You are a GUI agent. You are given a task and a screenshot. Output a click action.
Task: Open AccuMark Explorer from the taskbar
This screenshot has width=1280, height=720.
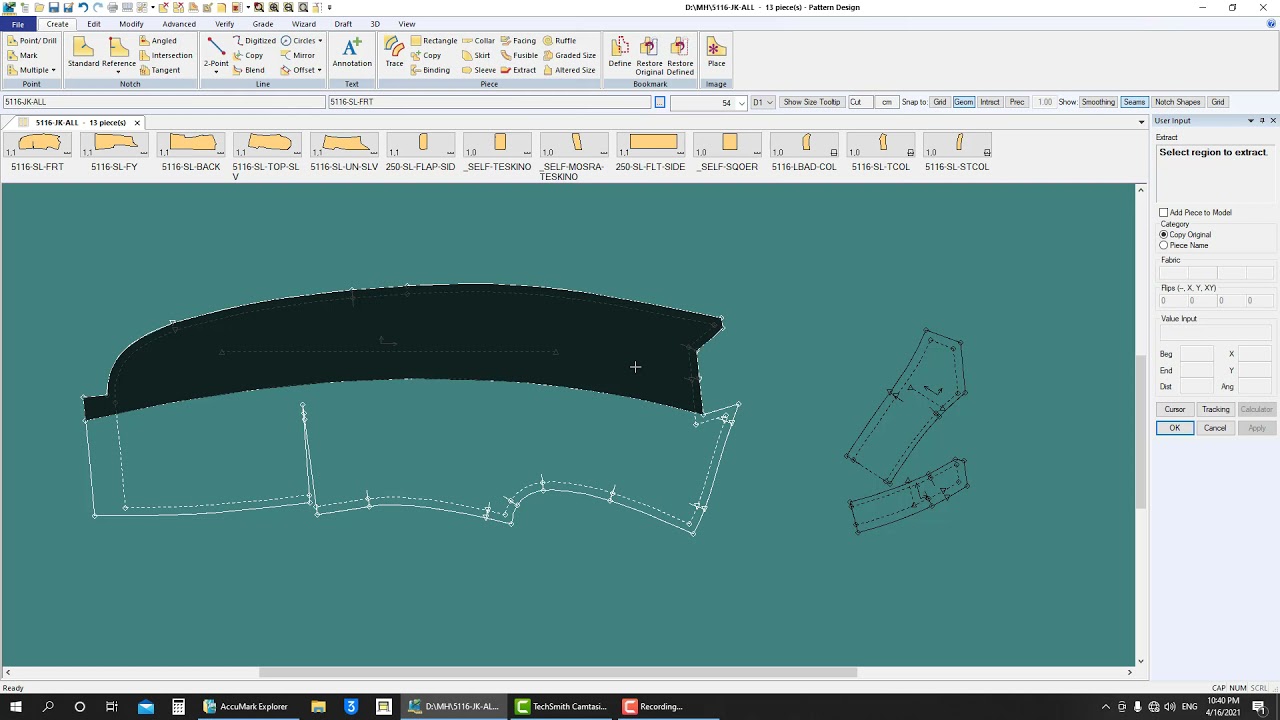point(246,706)
